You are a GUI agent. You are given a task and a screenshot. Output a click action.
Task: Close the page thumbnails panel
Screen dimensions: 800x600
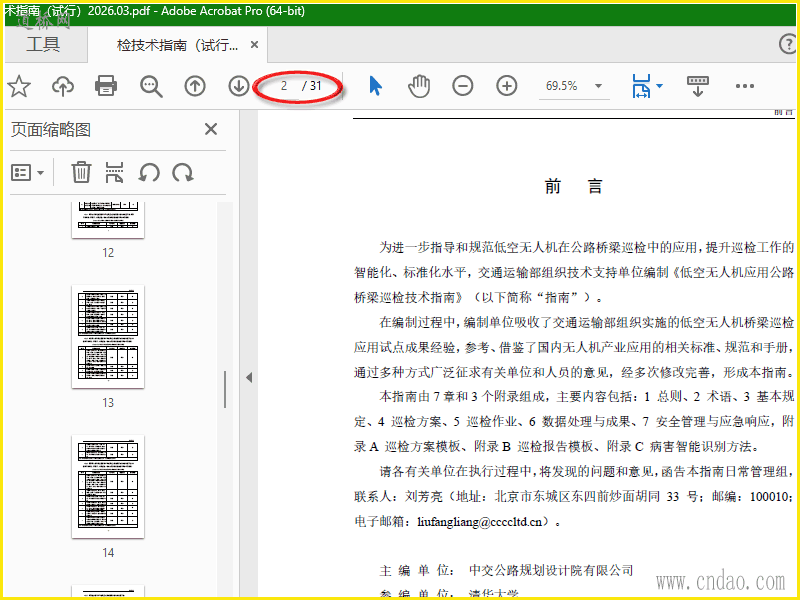[x=211, y=129]
